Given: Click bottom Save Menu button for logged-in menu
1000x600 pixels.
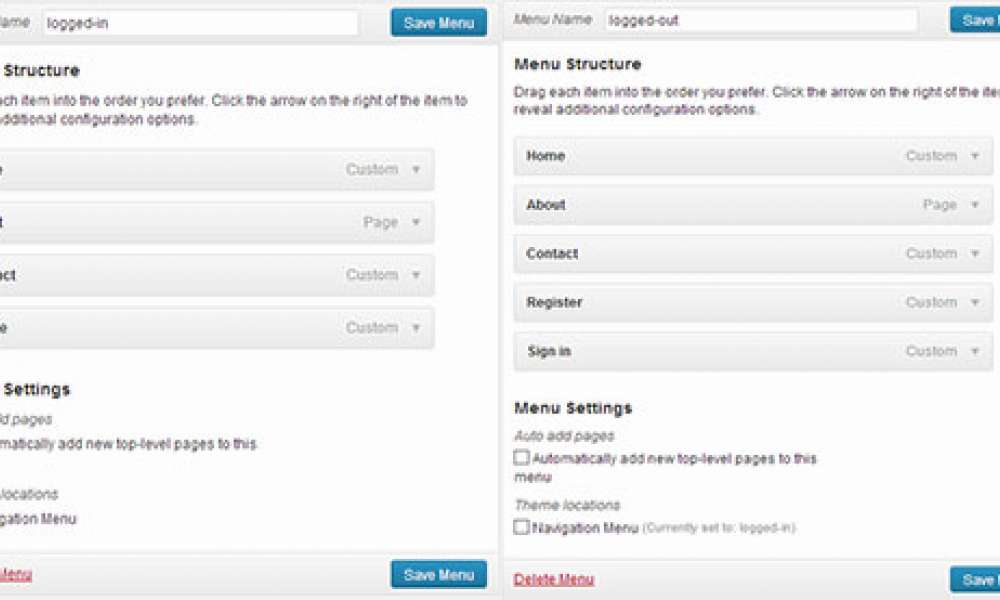Looking at the screenshot, I should (438, 574).
